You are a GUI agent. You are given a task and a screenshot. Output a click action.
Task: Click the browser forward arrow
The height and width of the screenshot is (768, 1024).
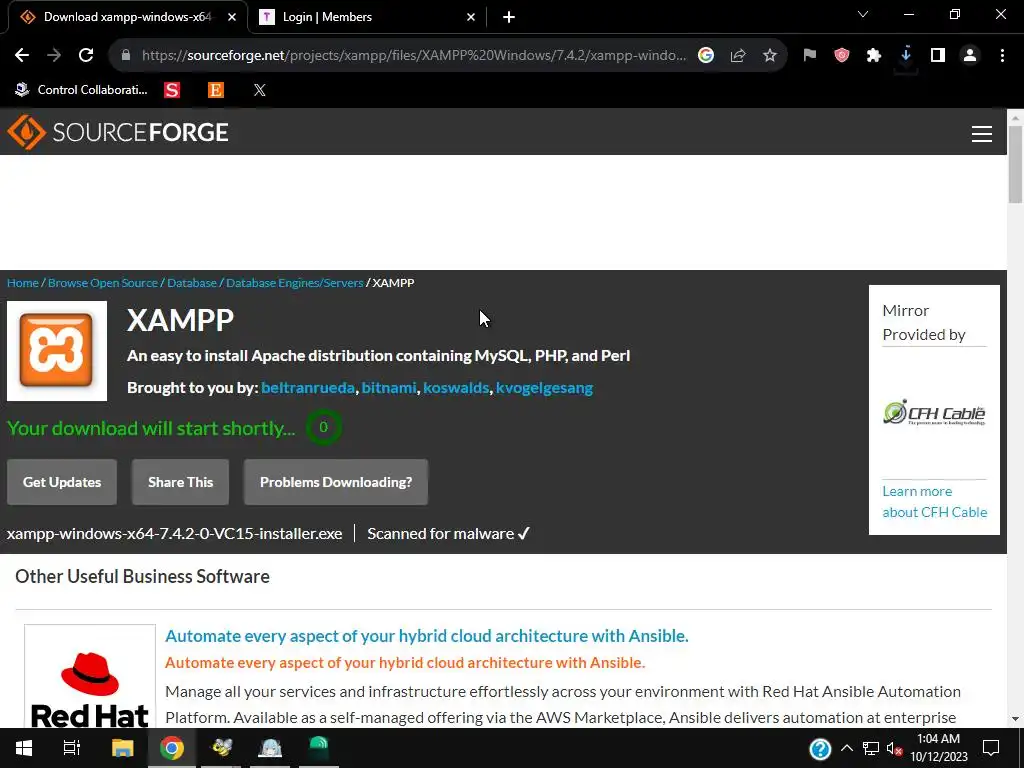coord(54,56)
